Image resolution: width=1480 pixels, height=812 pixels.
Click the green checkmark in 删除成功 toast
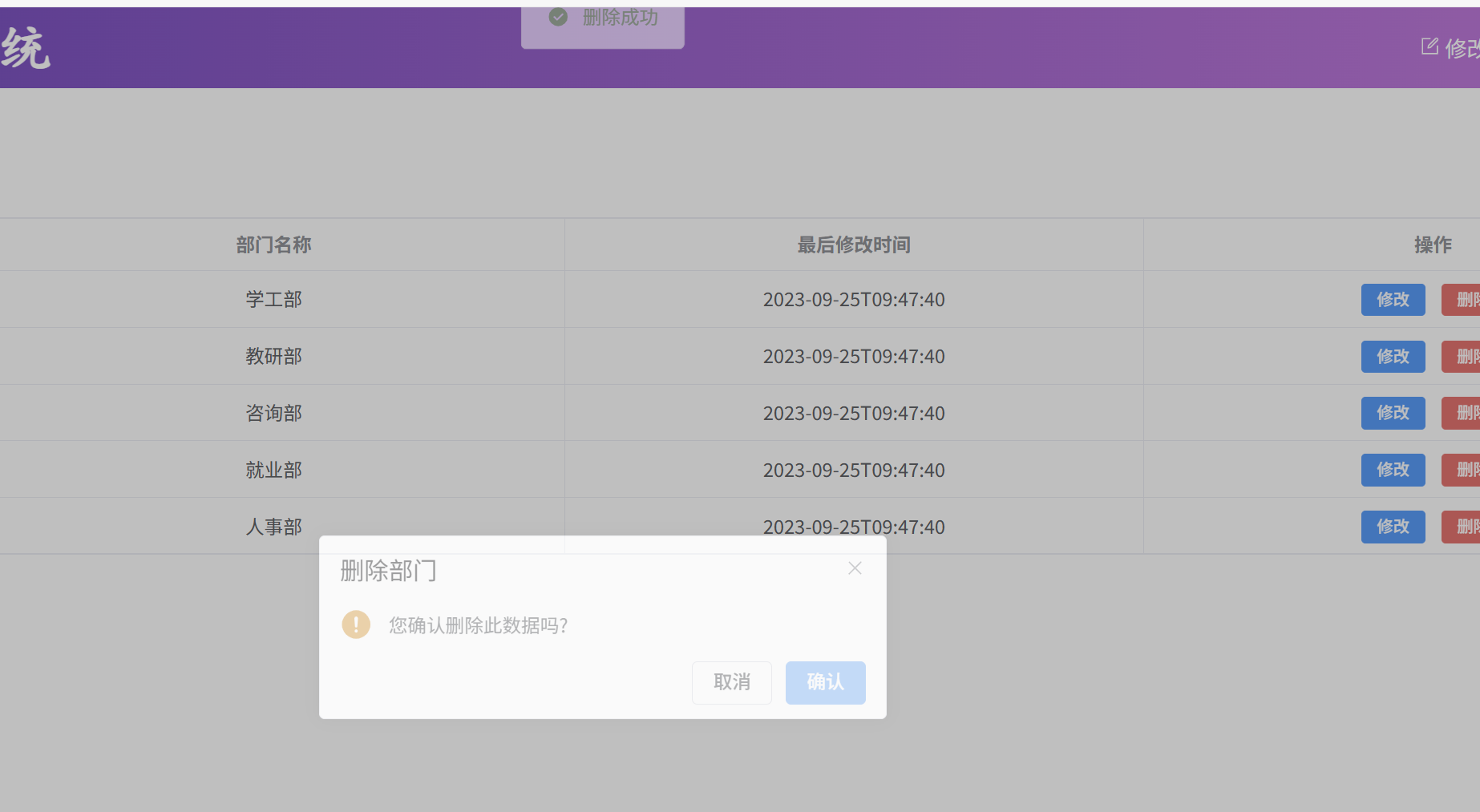(x=558, y=17)
